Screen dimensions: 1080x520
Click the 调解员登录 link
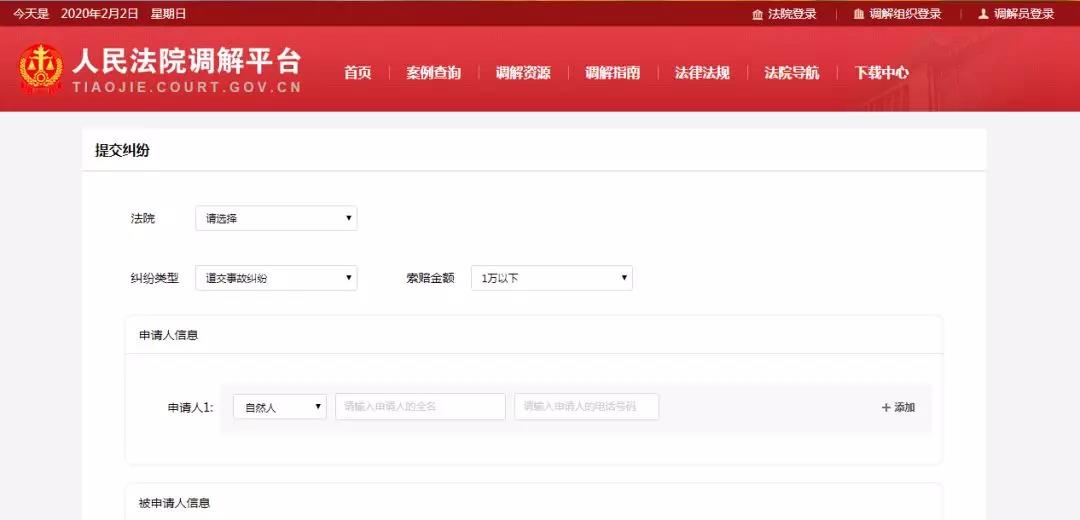[x=1024, y=14]
